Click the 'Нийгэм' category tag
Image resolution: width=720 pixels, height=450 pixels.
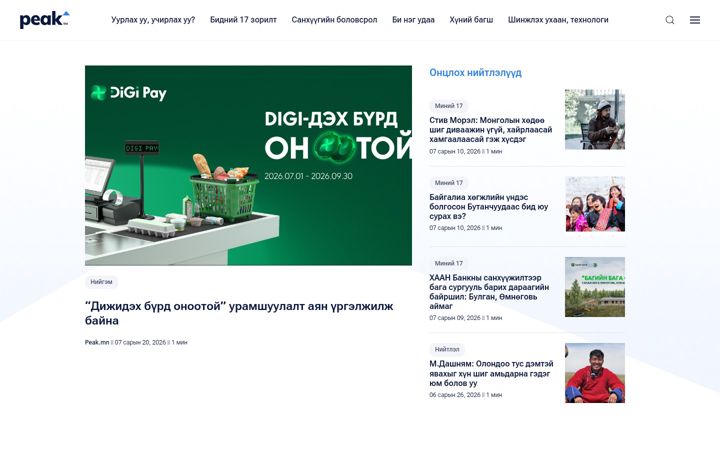click(101, 282)
